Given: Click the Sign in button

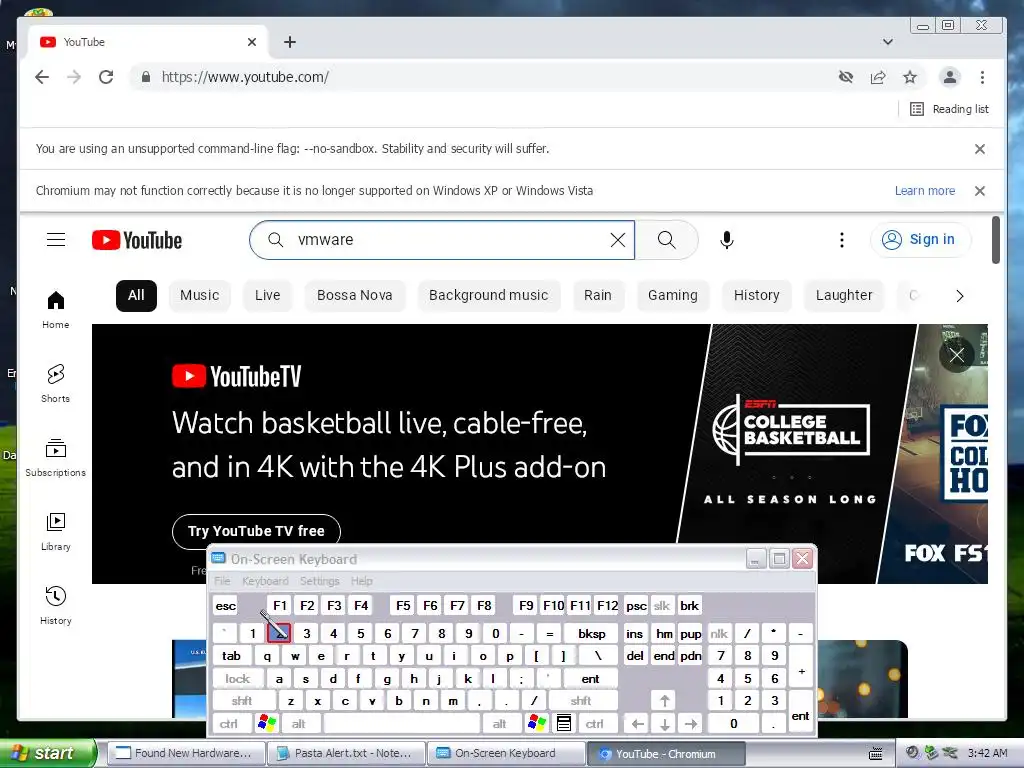Looking at the screenshot, I should point(921,240).
